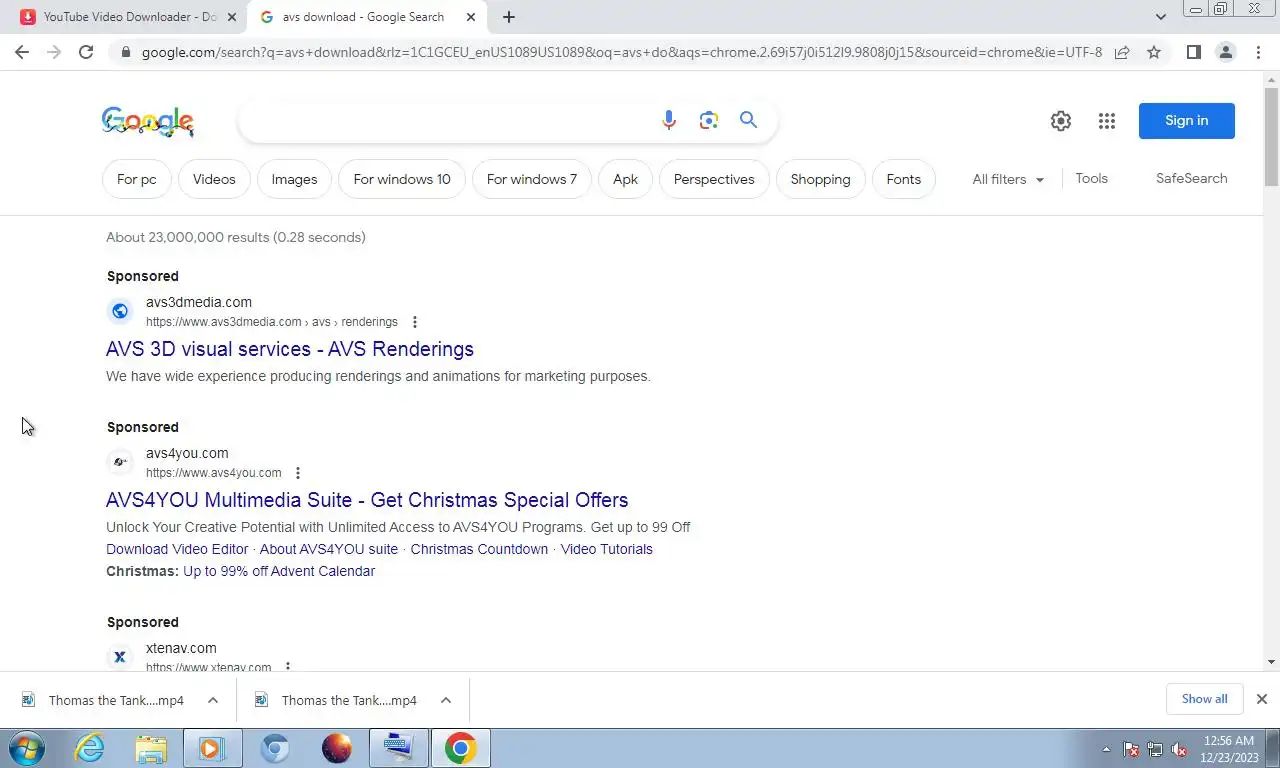Submit search with magnifier icon

tap(748, 120)
